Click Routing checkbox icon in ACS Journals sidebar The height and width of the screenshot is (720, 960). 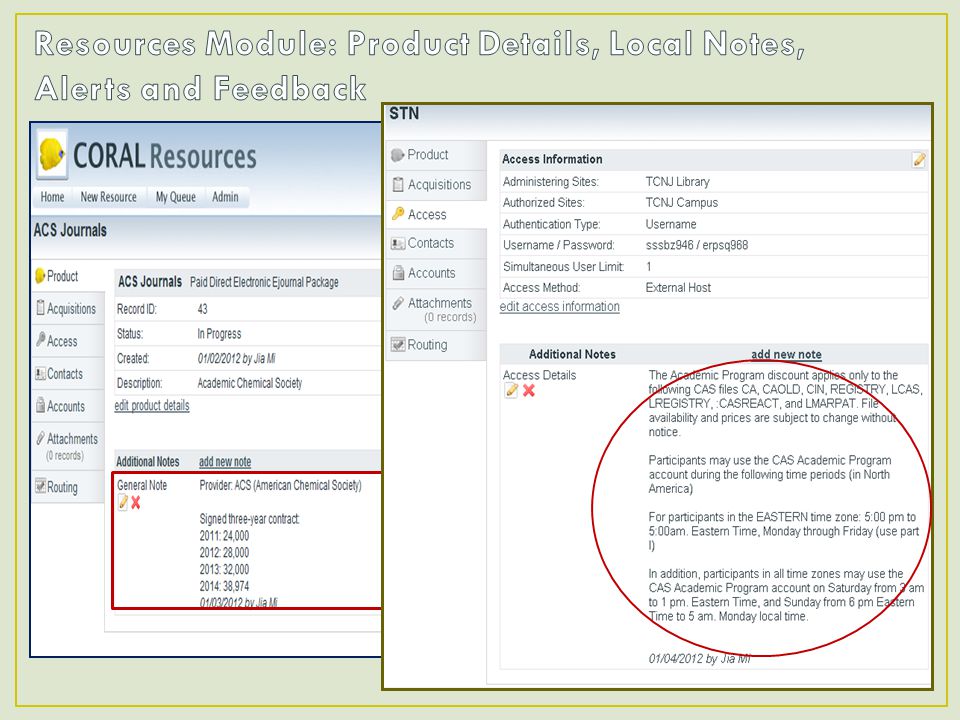[40, 486]
